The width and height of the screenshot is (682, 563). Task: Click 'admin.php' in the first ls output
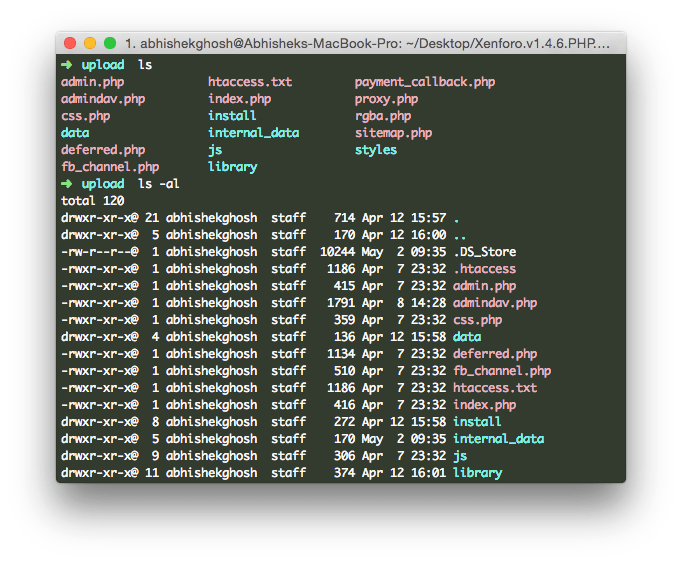pos(93,82)
